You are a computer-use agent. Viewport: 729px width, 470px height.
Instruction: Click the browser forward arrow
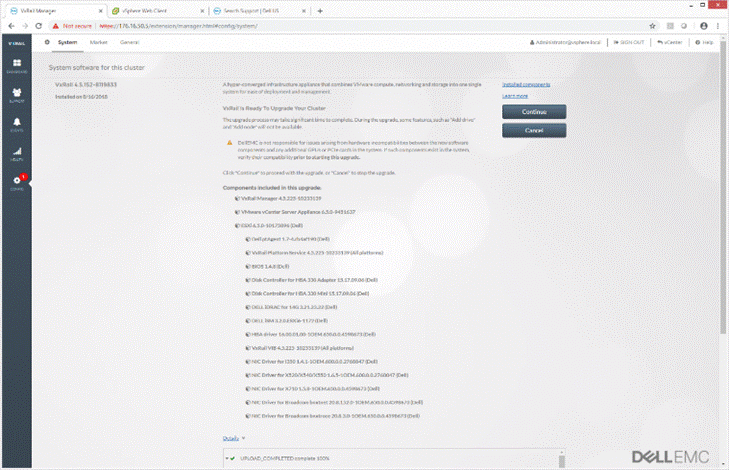[25, 26]
